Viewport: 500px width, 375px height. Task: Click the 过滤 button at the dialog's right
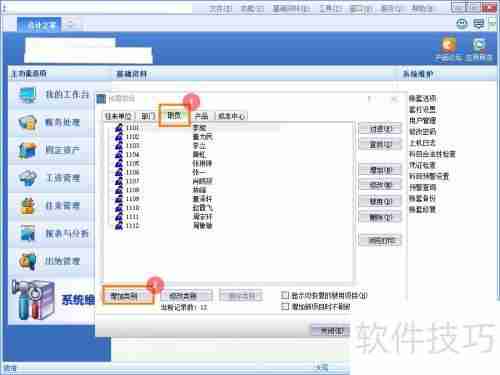tap(380, 129)
